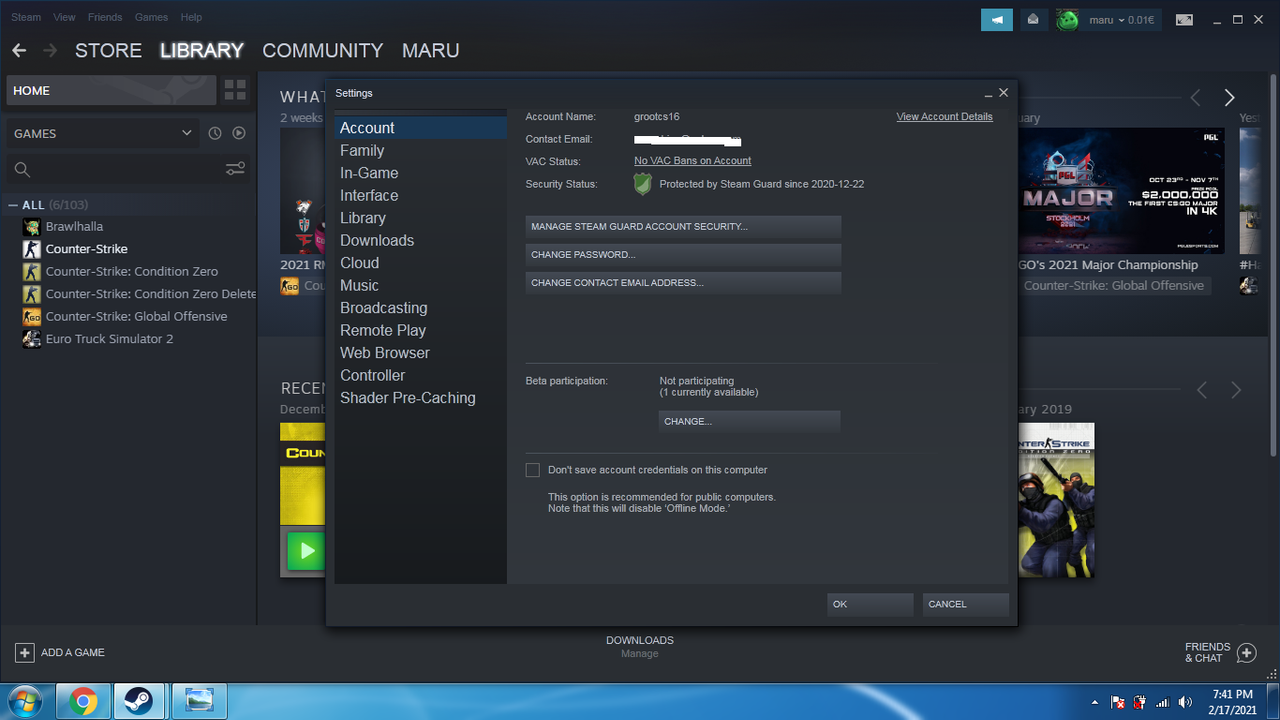Check notifications with the envelope icon
The width and height of the screenshot is (1280, 720).
tap(1033, 19)
